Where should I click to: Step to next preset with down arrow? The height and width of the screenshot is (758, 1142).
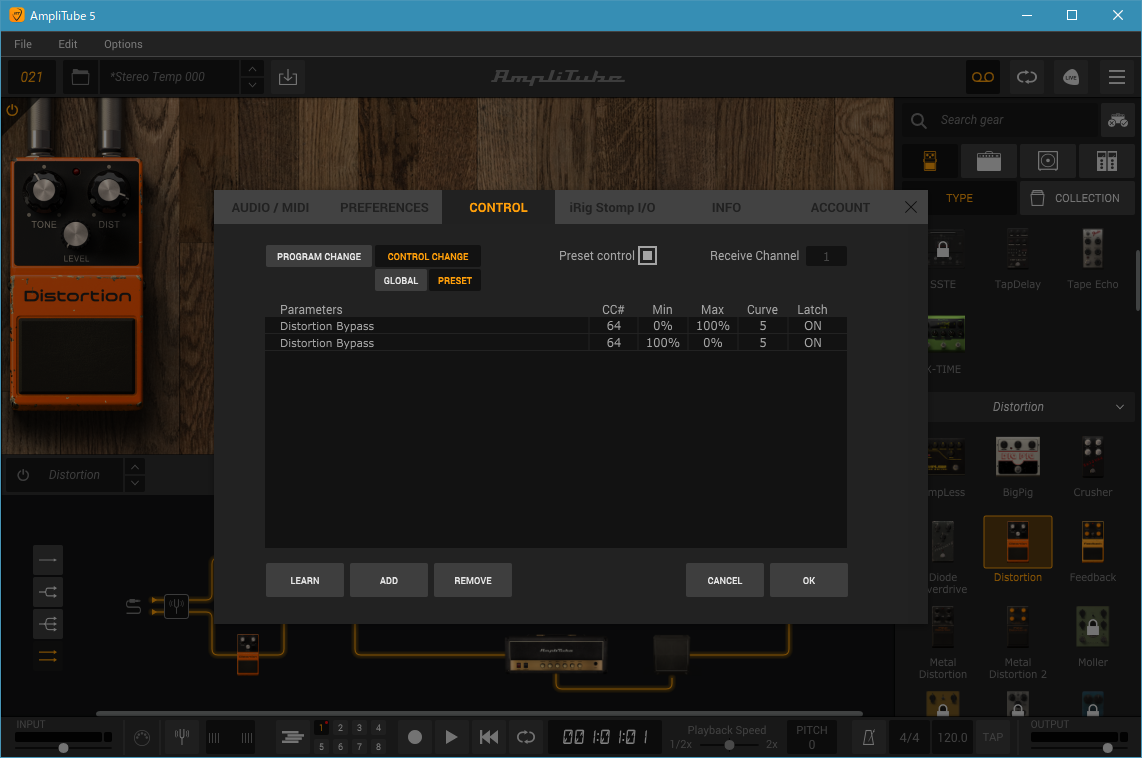click(252, 85)
